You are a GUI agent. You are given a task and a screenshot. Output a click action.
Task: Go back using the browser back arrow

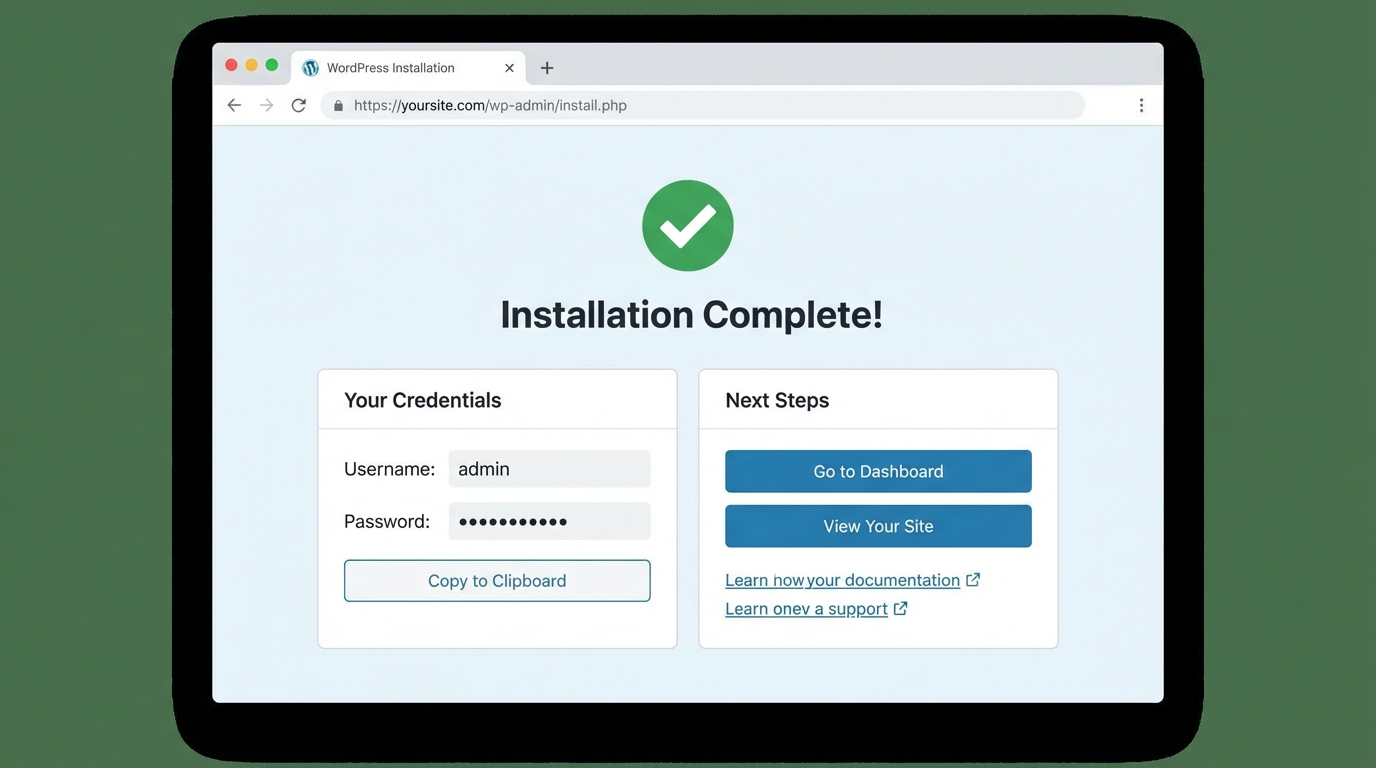(233, 104)
